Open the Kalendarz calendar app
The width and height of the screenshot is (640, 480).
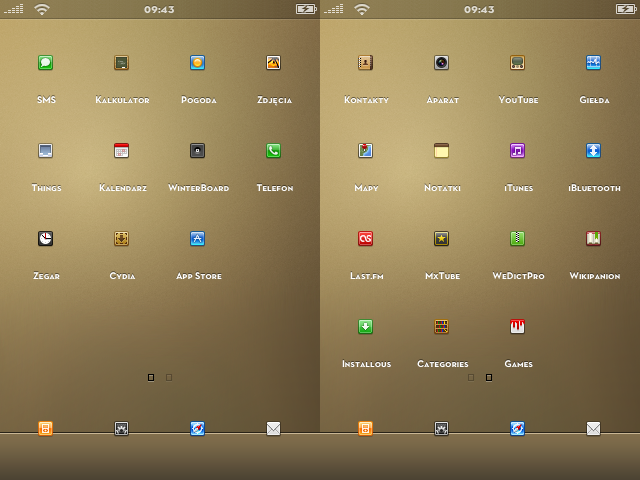coord(122,151)
